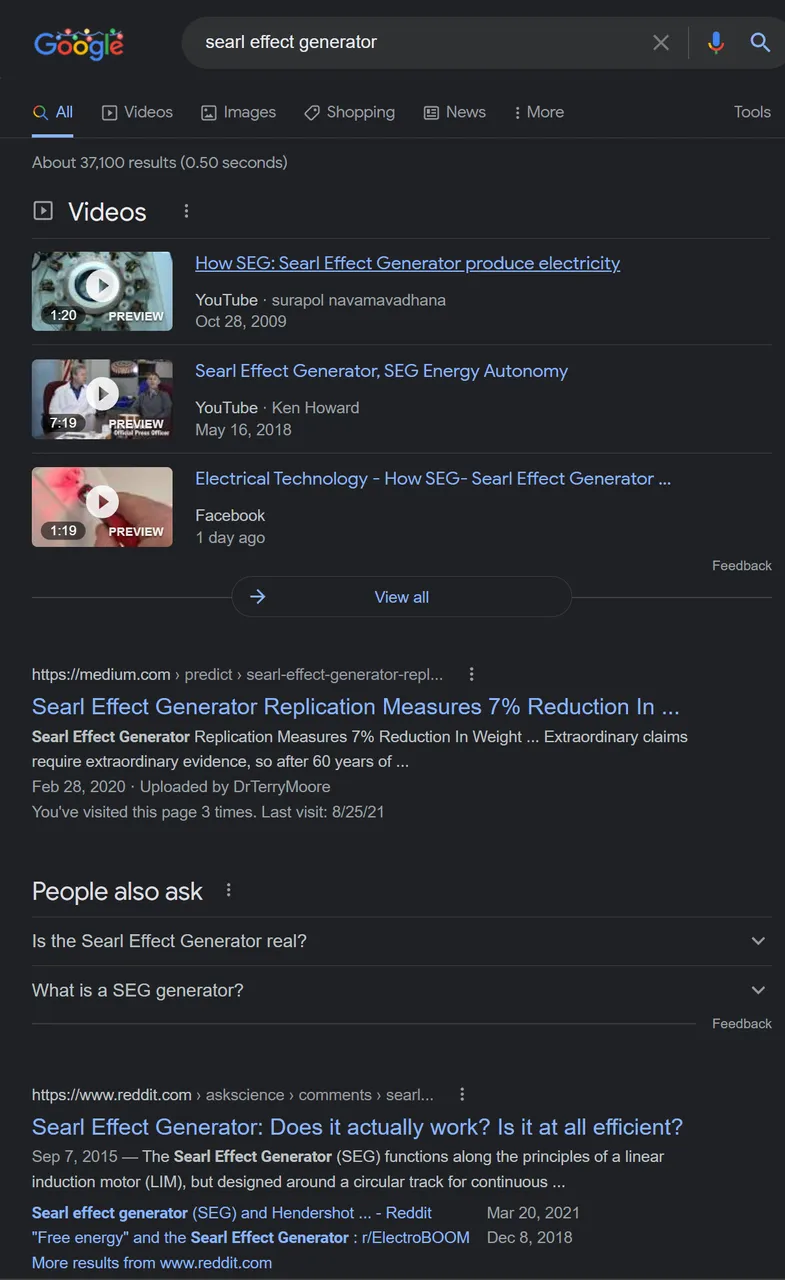The height and width of the screenshot is (1280, 785).
Task: Play the 1:19 Facebook video thumbnail
Action: tap(102, 507)
